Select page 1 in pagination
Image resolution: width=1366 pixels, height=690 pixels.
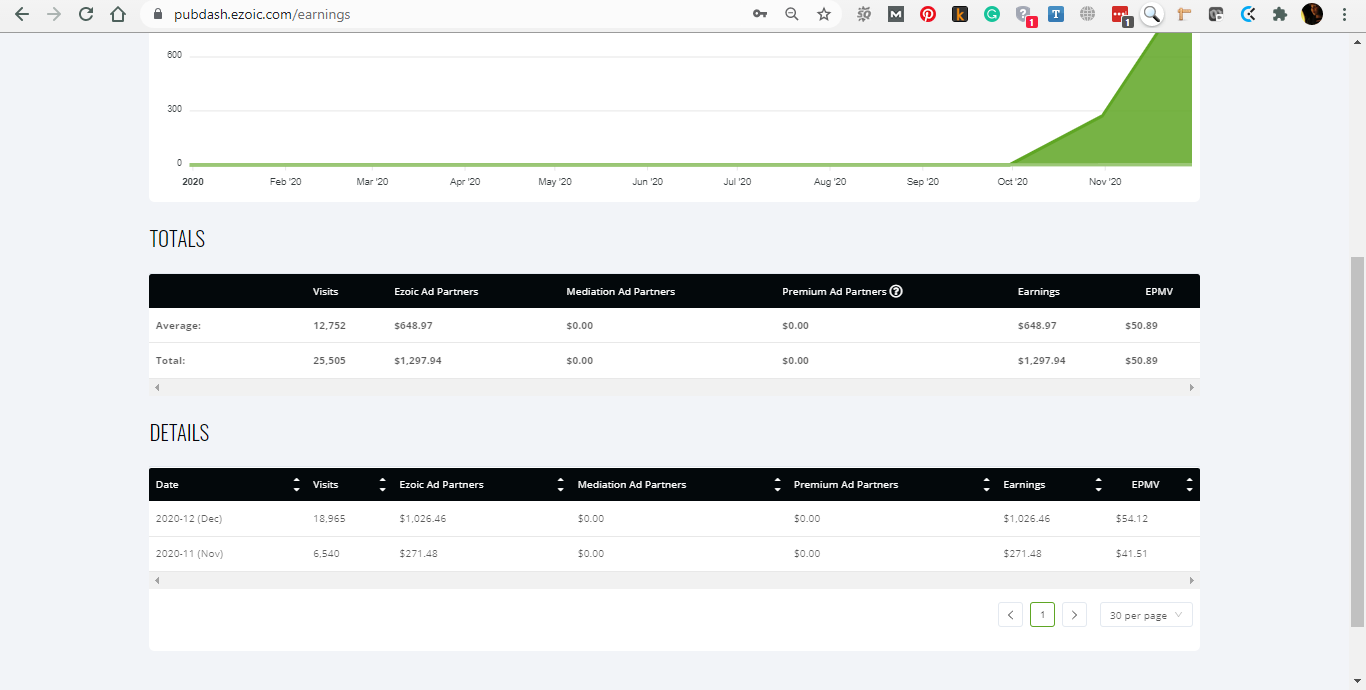(x=1042, y=615)
